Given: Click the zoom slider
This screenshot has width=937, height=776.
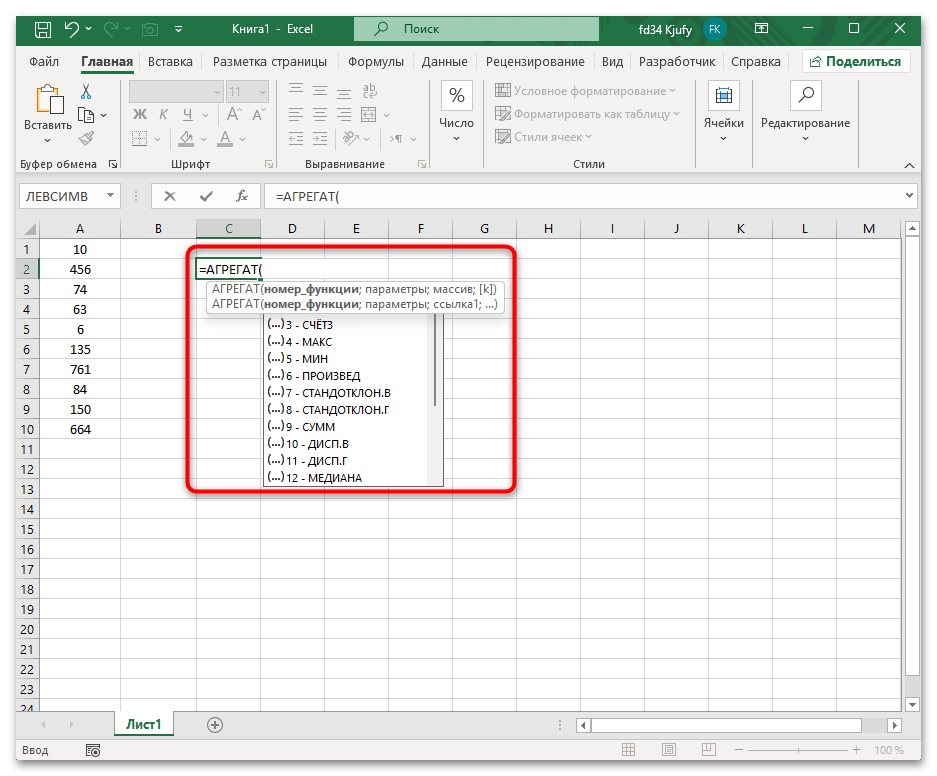Looking at the screenshot, I should tap(797, 750).
